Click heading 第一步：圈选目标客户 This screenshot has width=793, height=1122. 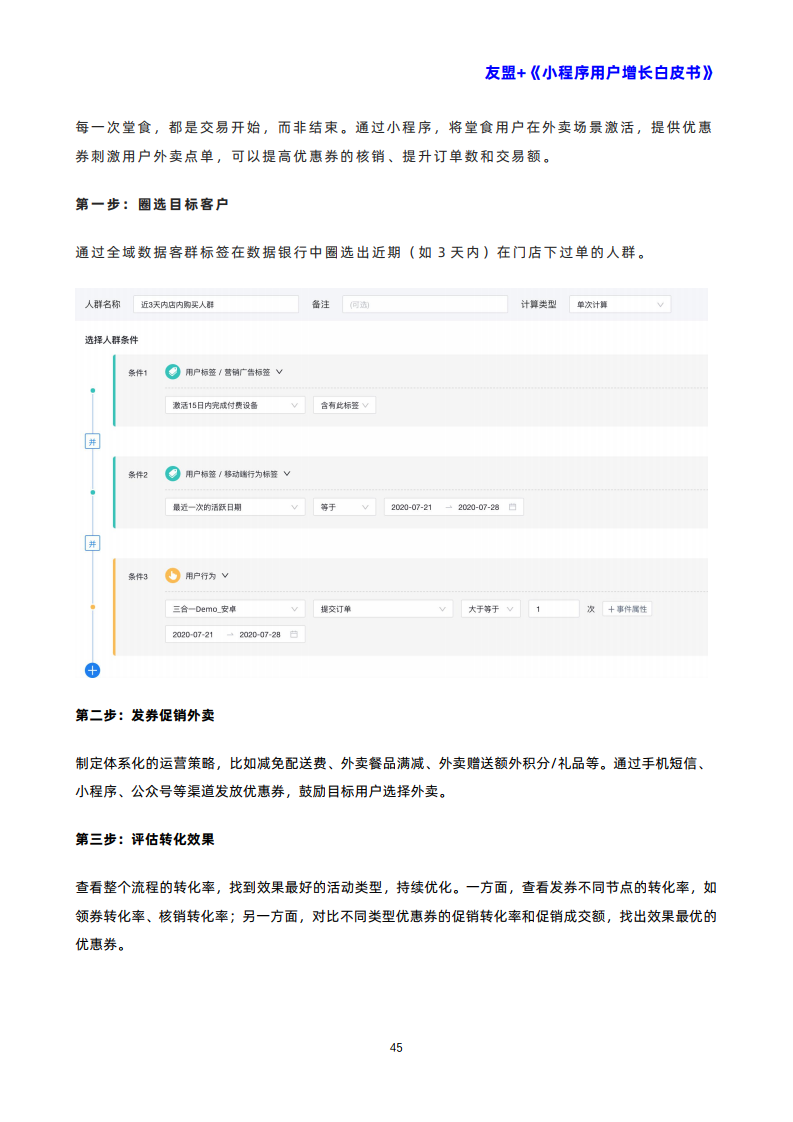(x=152, y=205)
